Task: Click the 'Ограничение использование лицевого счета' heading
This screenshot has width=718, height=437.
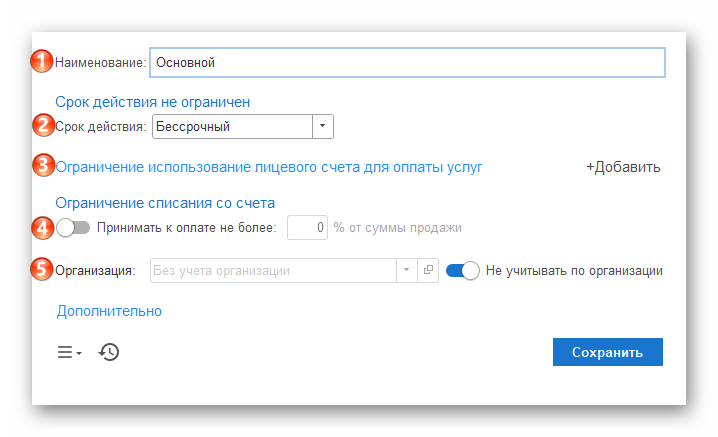Action: (269, 167)
